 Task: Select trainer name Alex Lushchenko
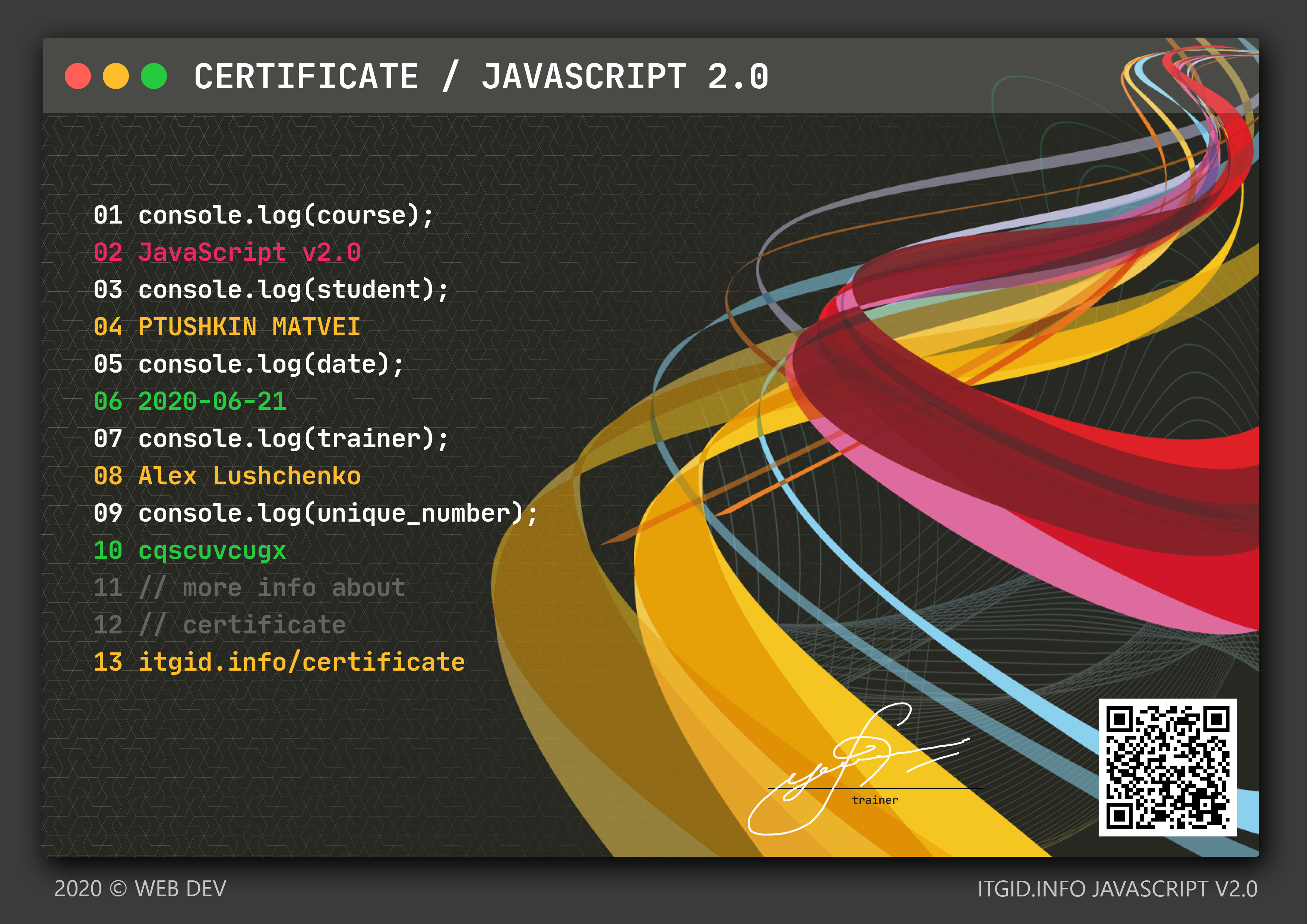click(250, 476)
